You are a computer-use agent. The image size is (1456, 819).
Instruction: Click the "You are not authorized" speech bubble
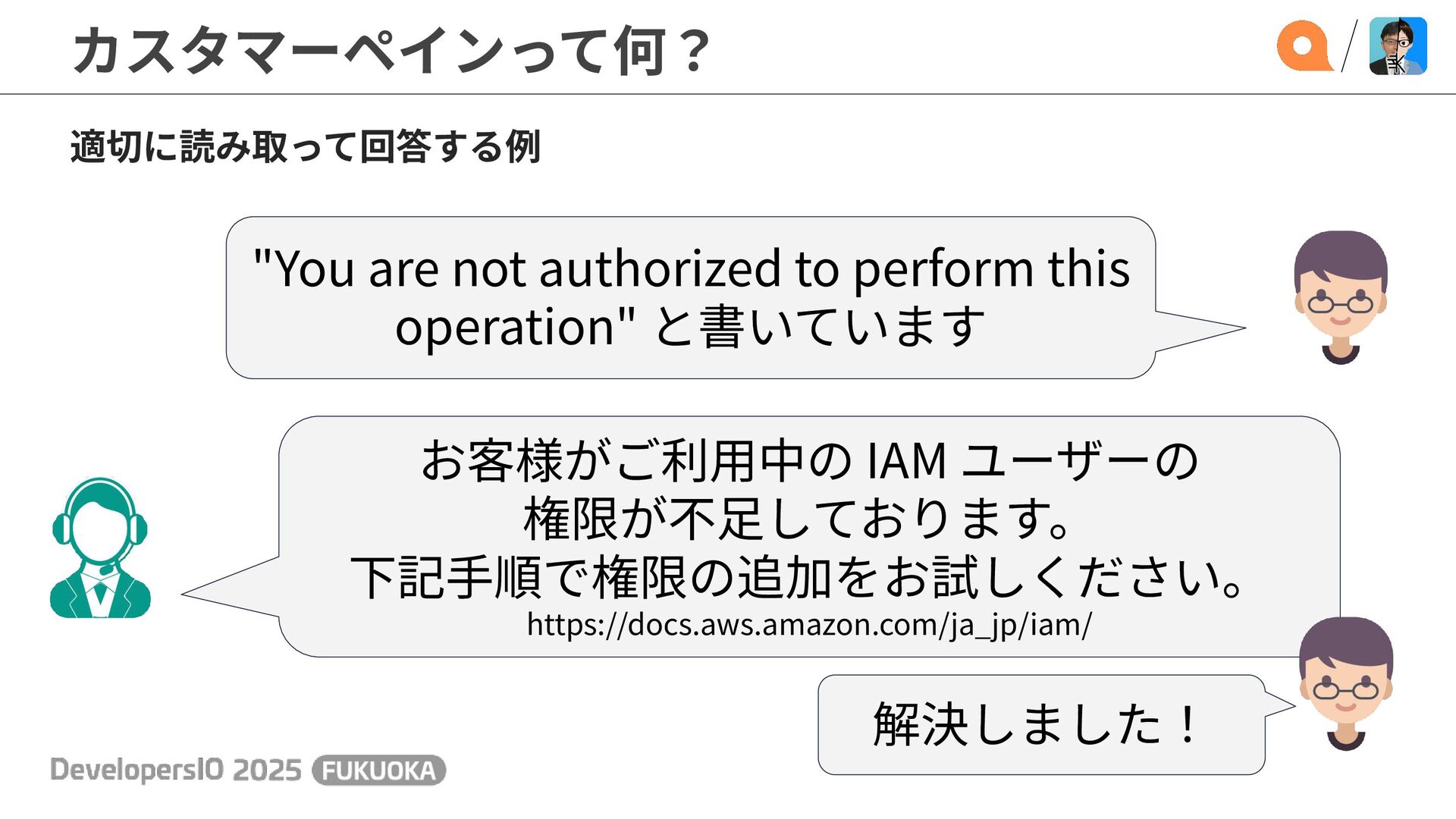pos(690,297)
